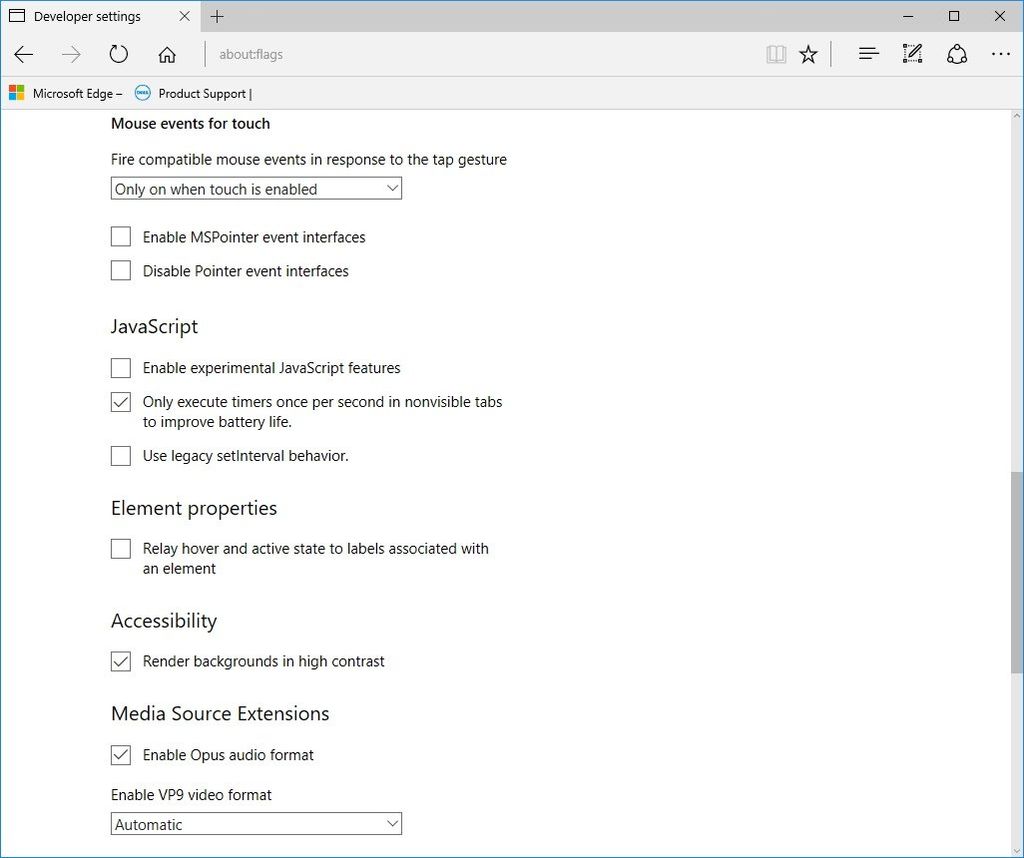Enable MSPointer event interfaces
Image resolution: width=1024 pixels, height=858 pixels.
point(120,236)
